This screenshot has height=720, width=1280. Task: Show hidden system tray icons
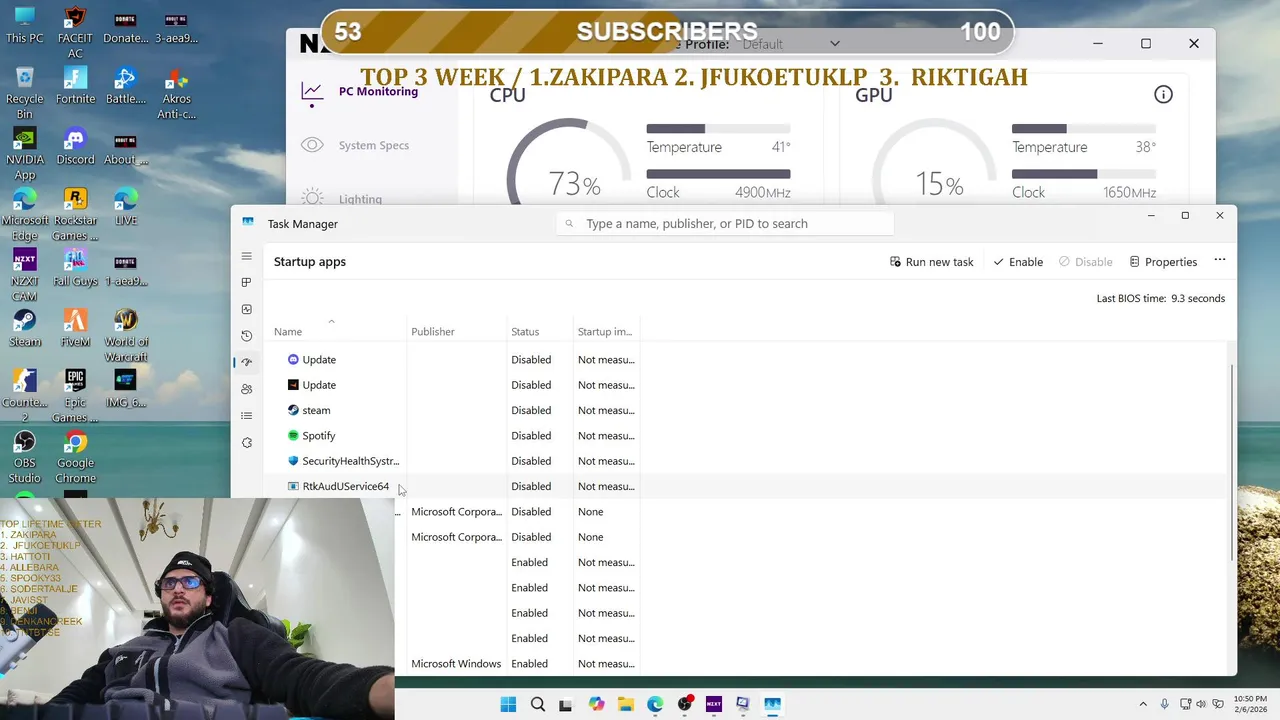(1143, 704)
